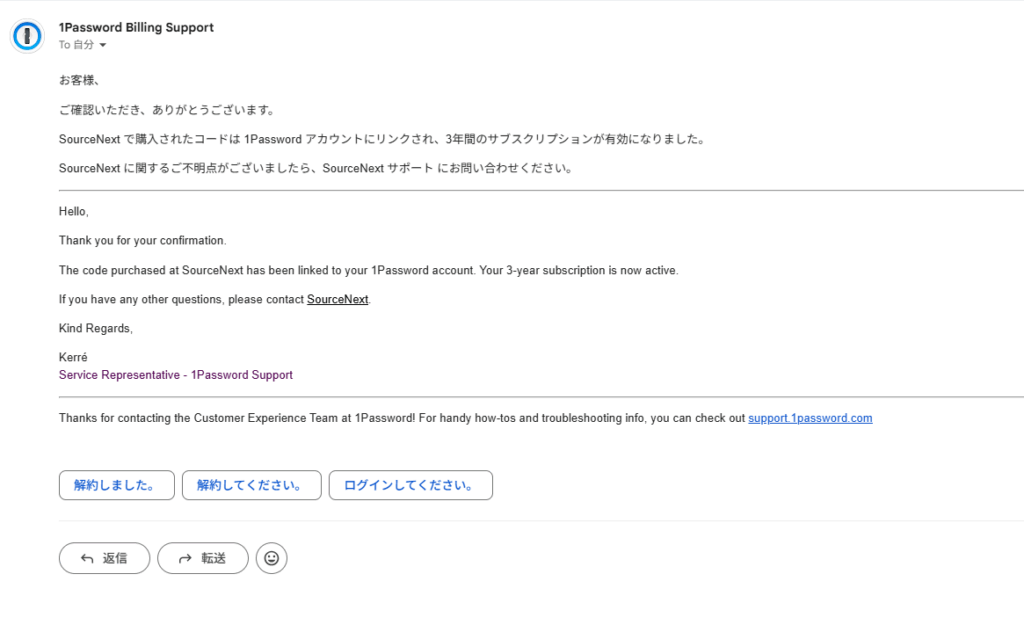Click the 3-year subscription English sentence

pyautogui.click(x=368, y=270)
